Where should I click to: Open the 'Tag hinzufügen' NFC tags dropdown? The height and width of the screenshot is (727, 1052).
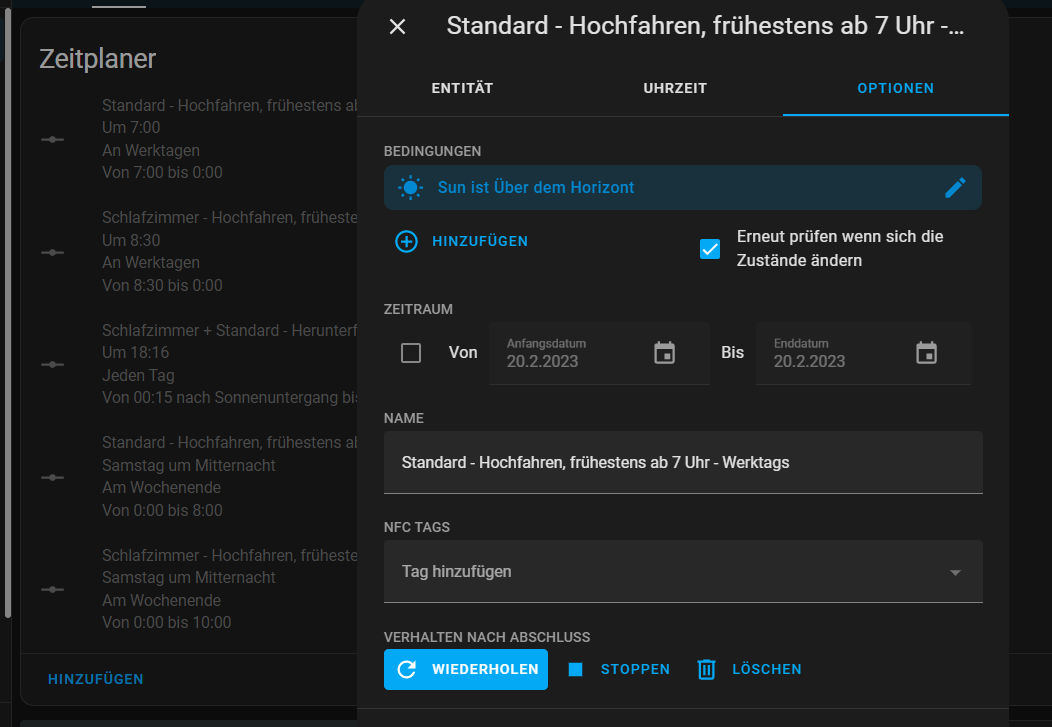point(683,571)
